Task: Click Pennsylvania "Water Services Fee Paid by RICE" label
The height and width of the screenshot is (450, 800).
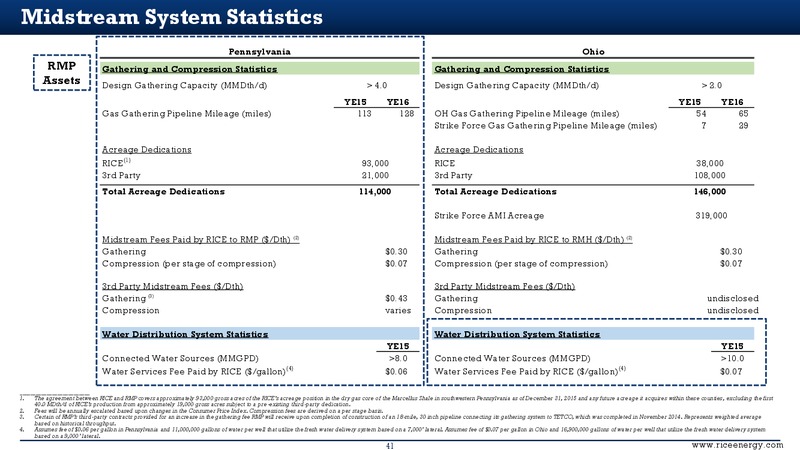Action: (197, 371)
